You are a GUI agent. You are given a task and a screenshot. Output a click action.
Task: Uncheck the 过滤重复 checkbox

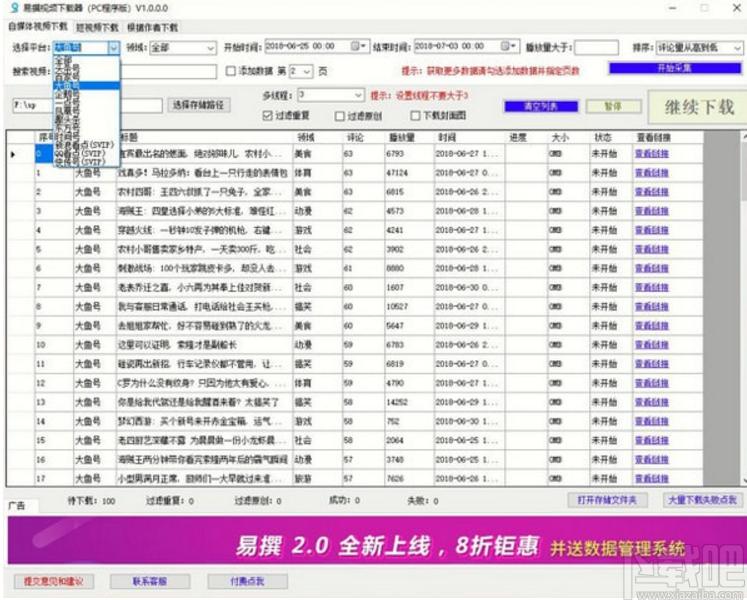(x=267, y=115)
